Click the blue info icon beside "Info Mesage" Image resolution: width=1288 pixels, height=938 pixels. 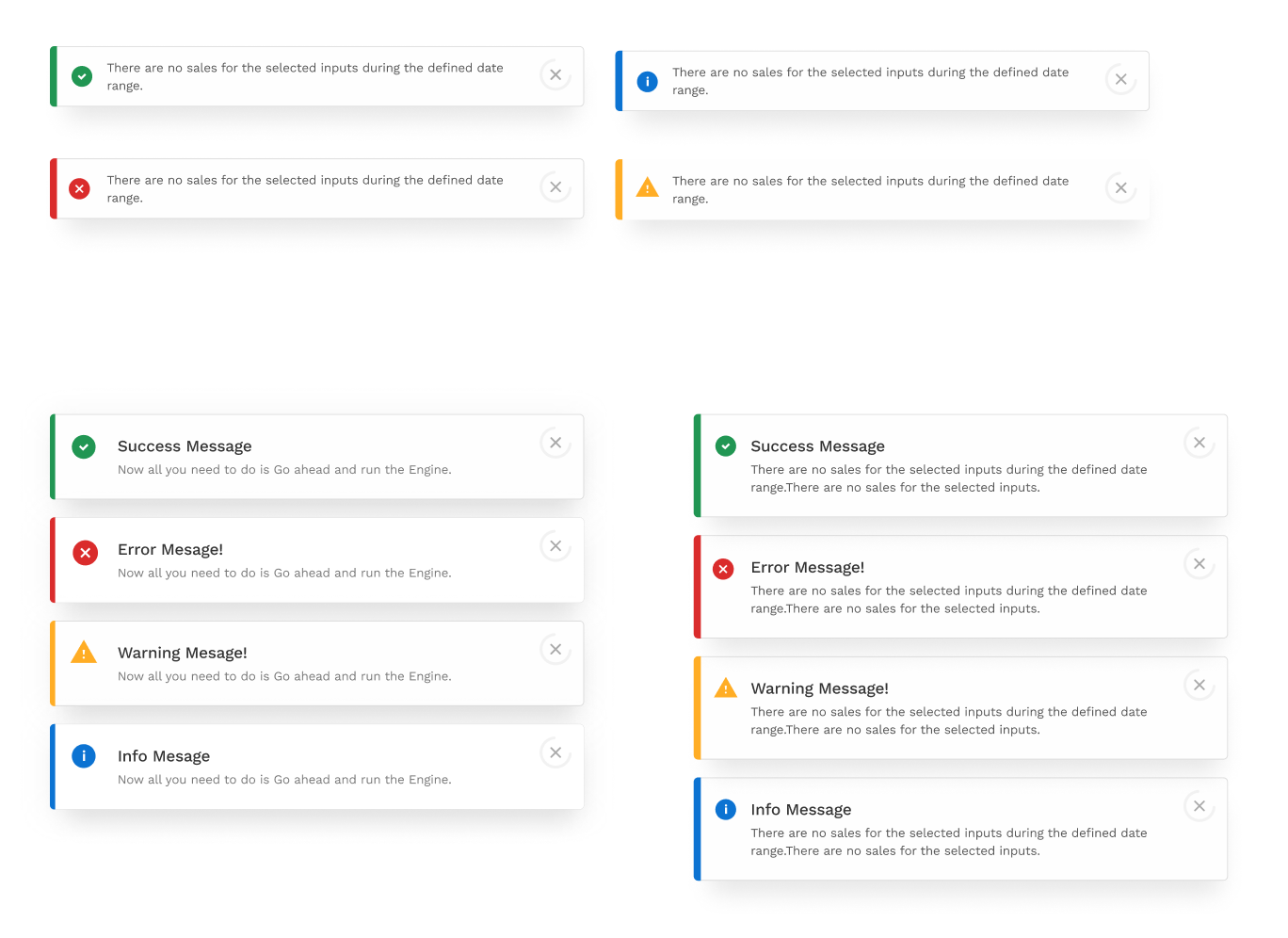(84, 756)
